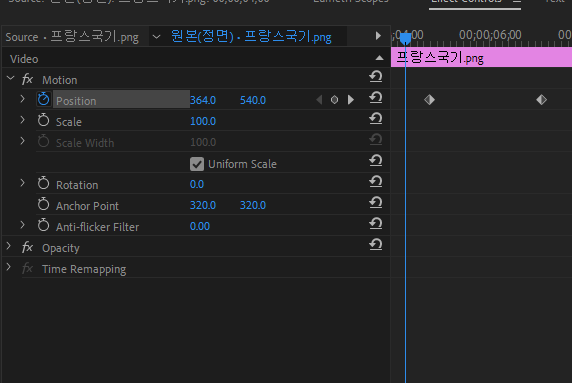Toggle Rotation animation stopwatch

(x=43, y=183)
